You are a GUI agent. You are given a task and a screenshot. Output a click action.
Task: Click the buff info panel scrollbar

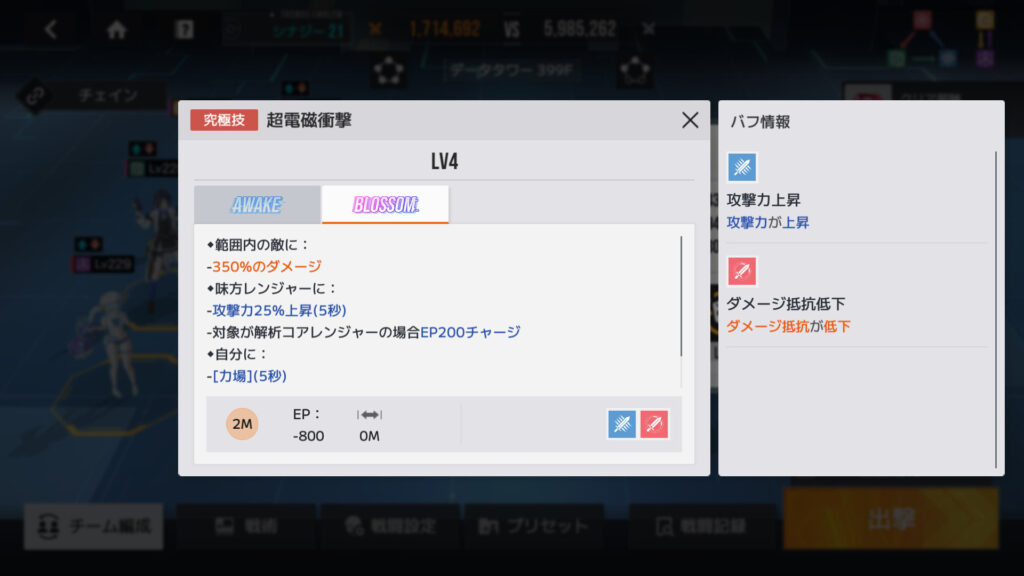coord(996,310)
